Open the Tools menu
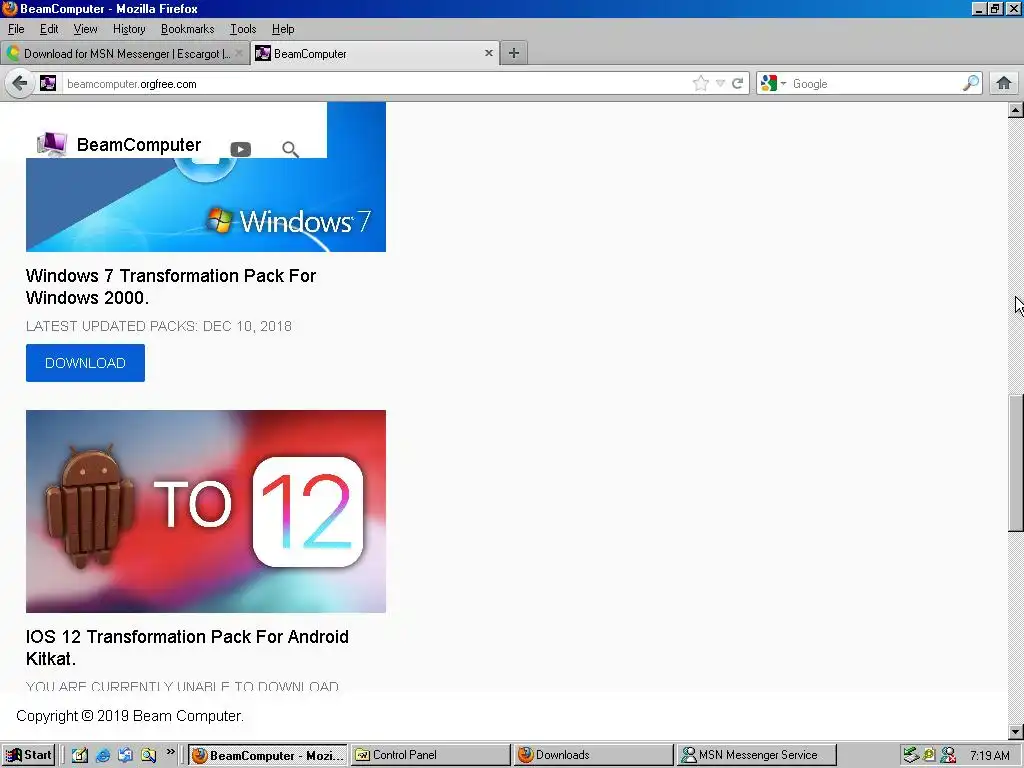Viewport: 1024px width, 768px height. coord(243,29)
